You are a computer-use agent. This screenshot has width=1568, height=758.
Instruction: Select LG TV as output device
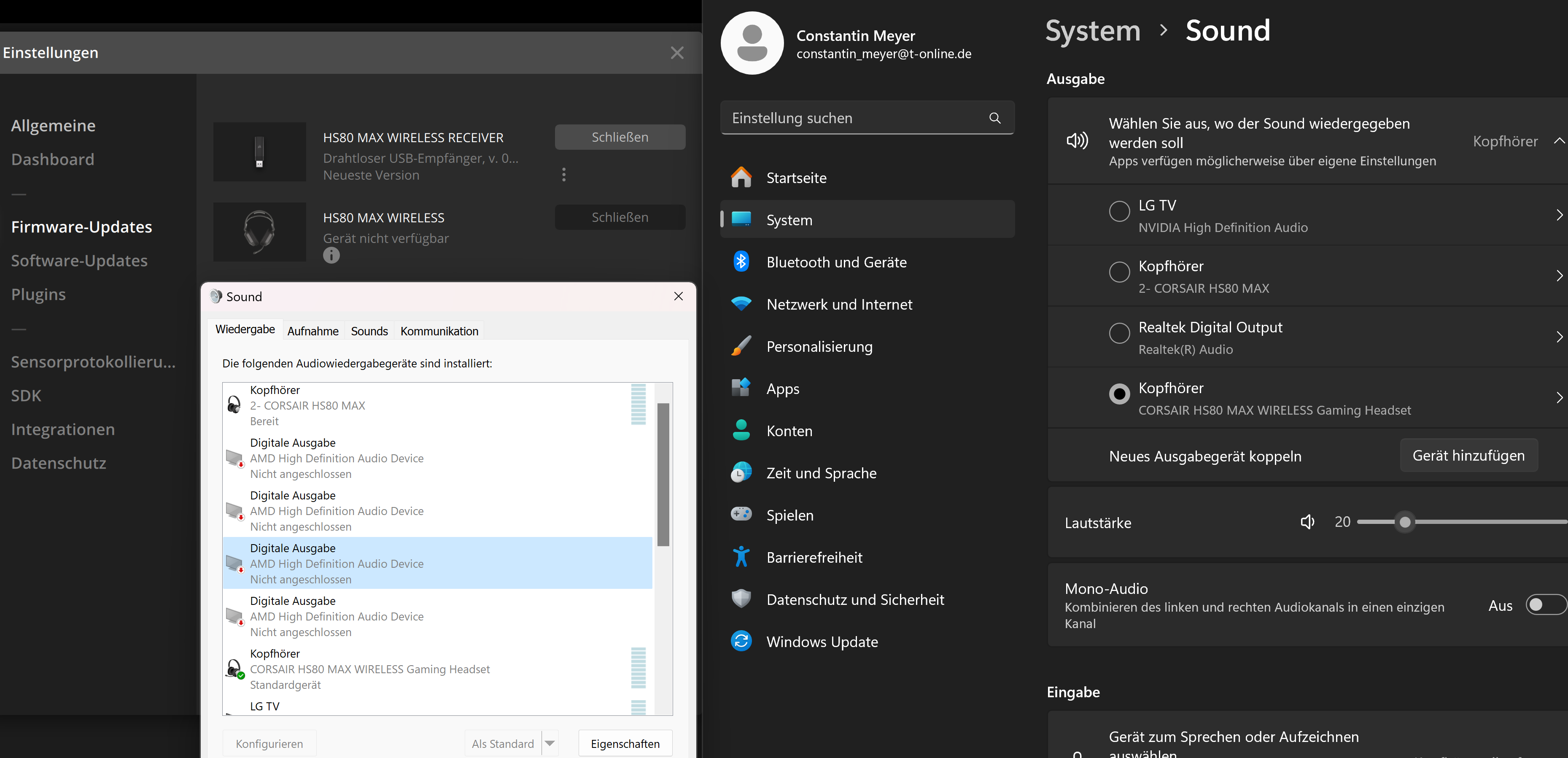click(x=1119, y=211)
